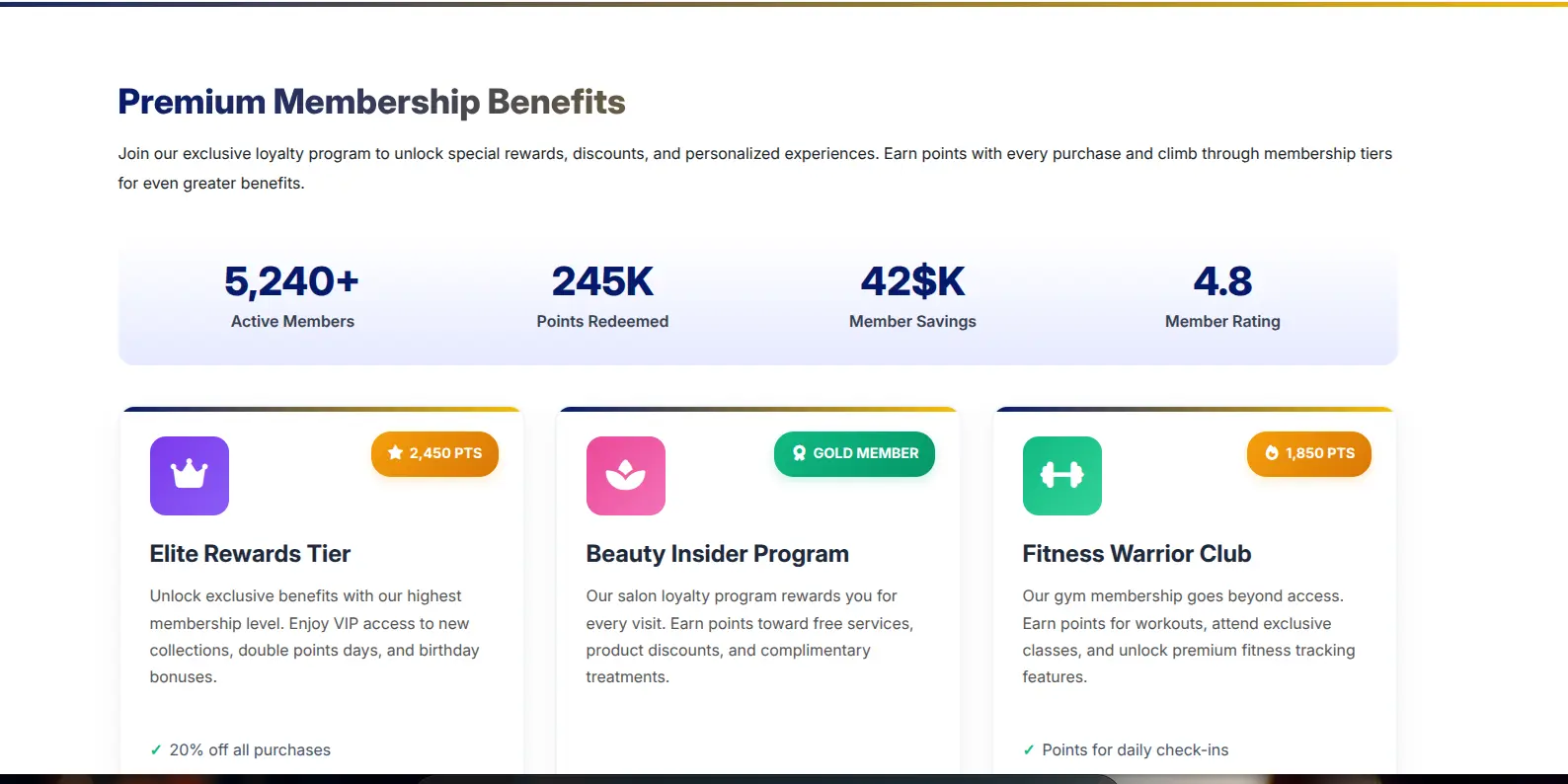Click the flame icon inside the 1,850 PTS badge
This screenshot has width=1568, height=784.
tap(1270, 454)
